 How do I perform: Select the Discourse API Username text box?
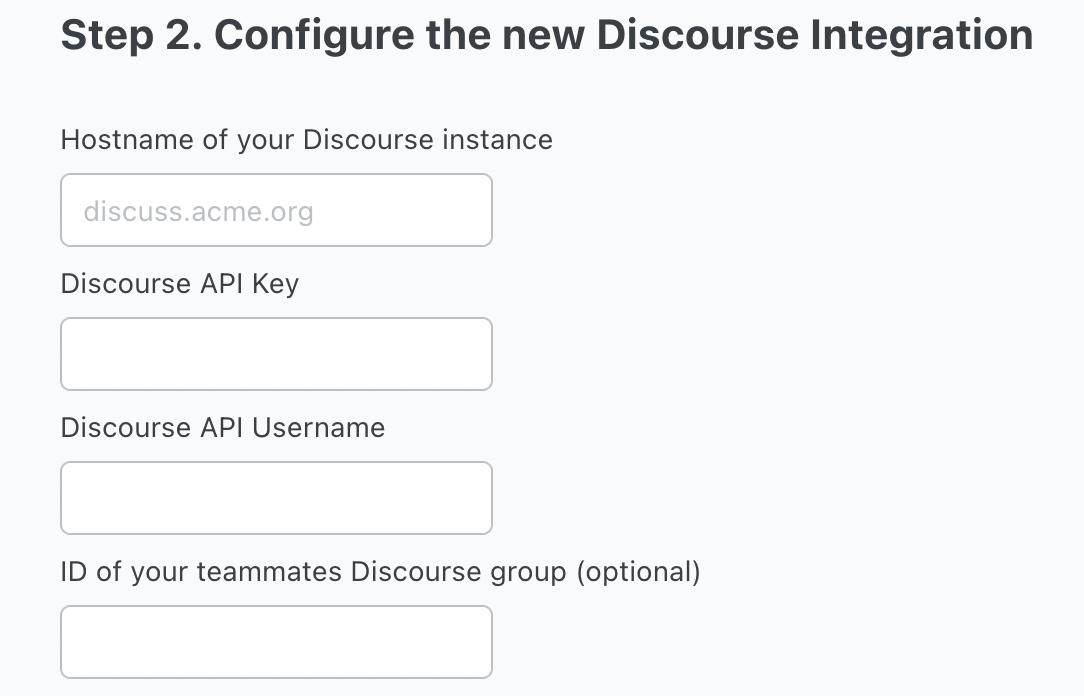pos(277,498)
